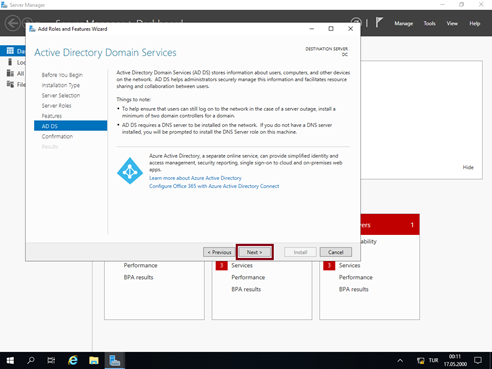Open the Action Center notification icon
Image resolution: width=492 pixels, height=369 pixels.
pyautogui.click(x=478, y=360)
